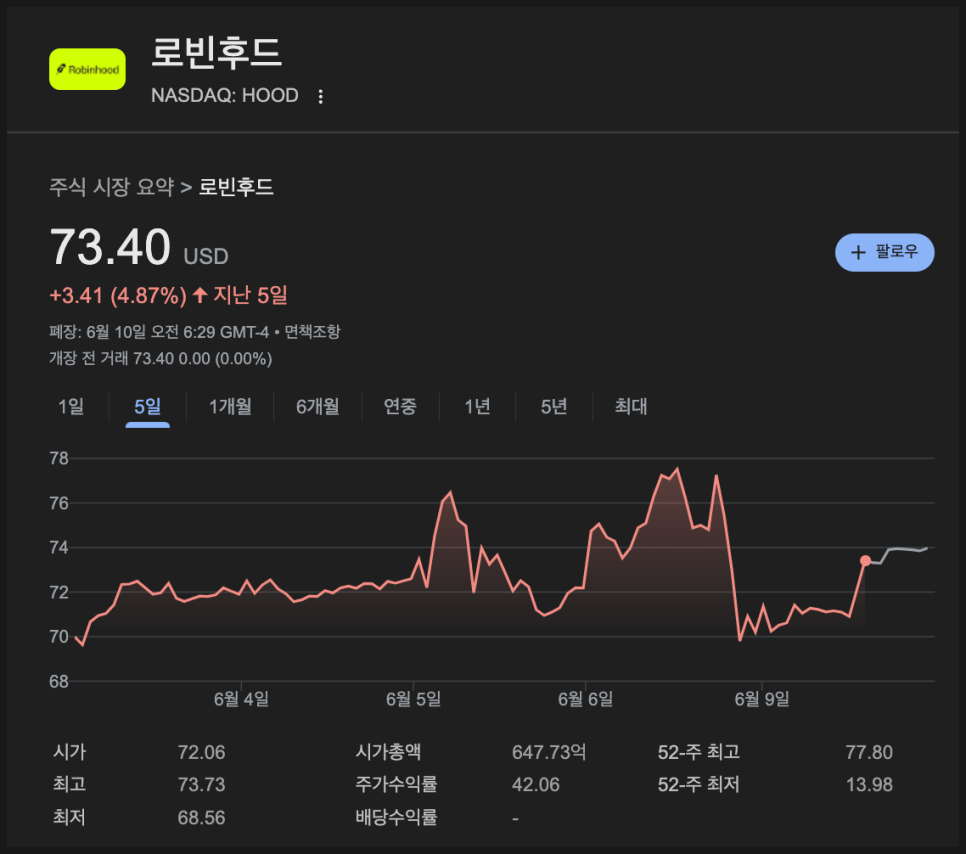Switch to the 1개월 tab
This screenshot has width=966, height=854.
(230, 407)
